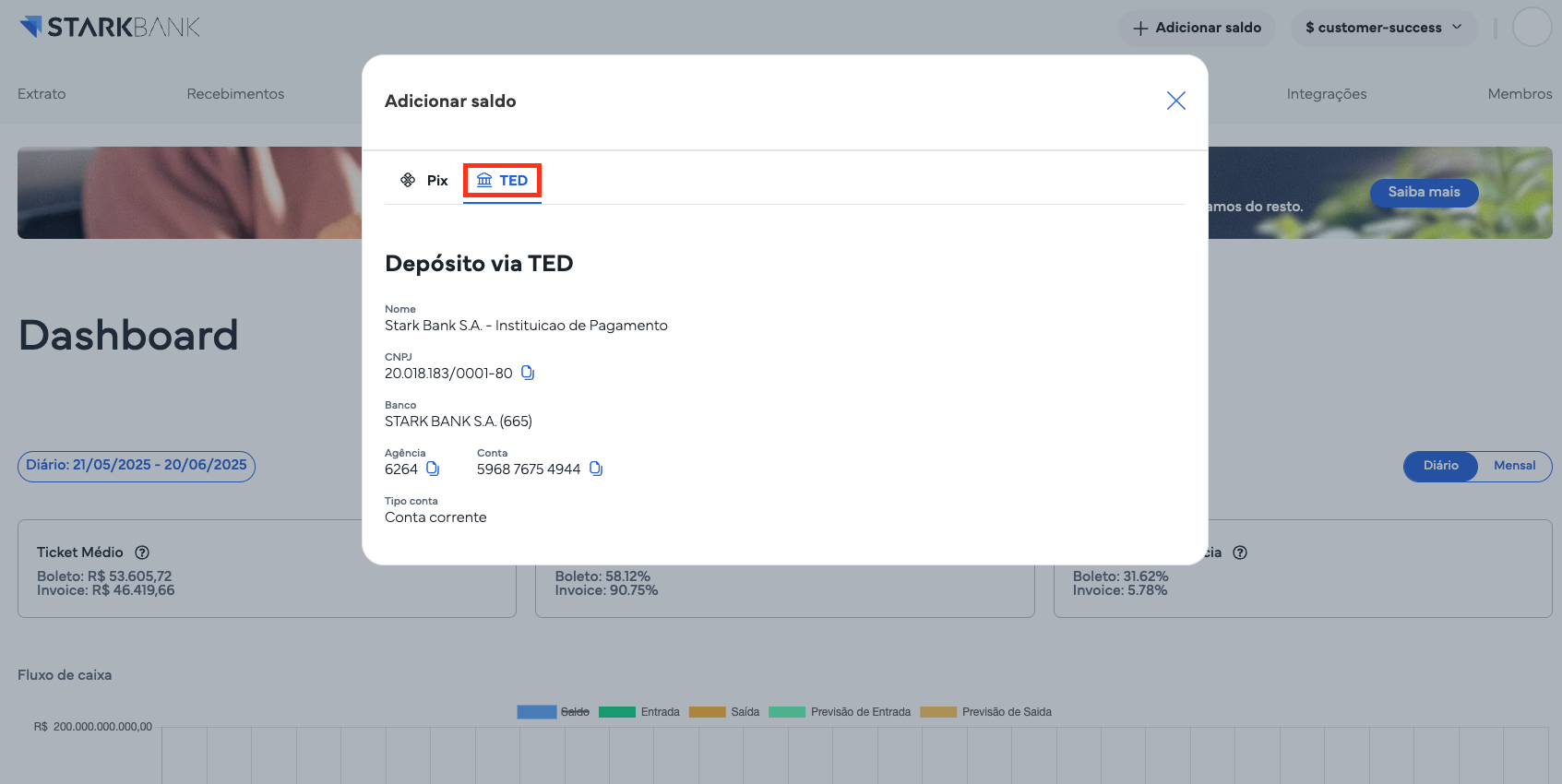Copy the Conta account number
Image resolution: width=1562 pixels, height=784 pixels.
click(x=596, y=469)
